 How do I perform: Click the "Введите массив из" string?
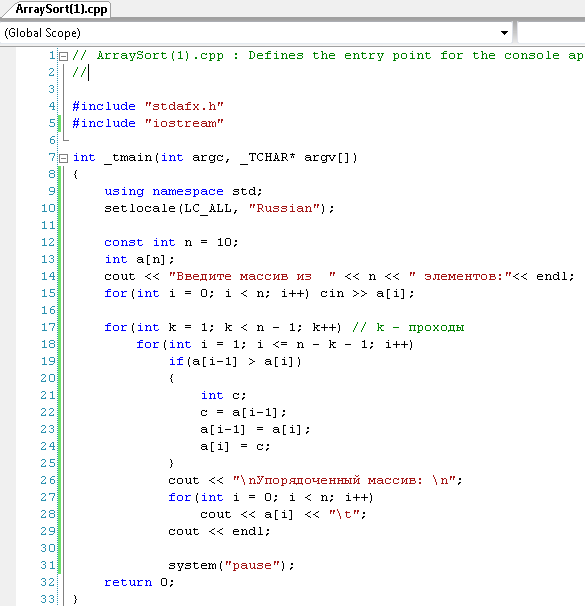pos(252,276)
